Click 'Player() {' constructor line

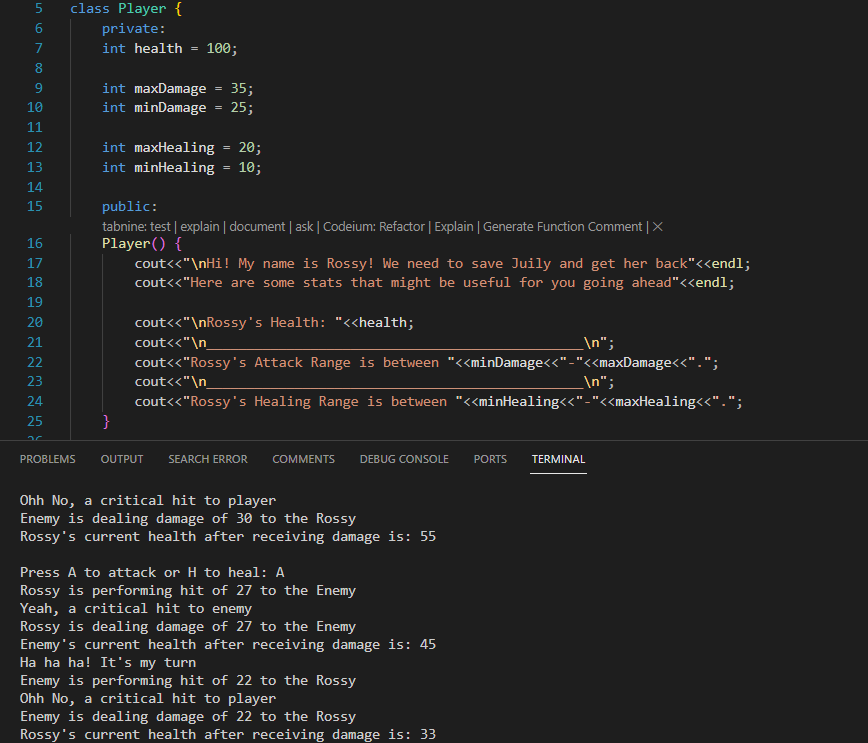click(142, 244)
